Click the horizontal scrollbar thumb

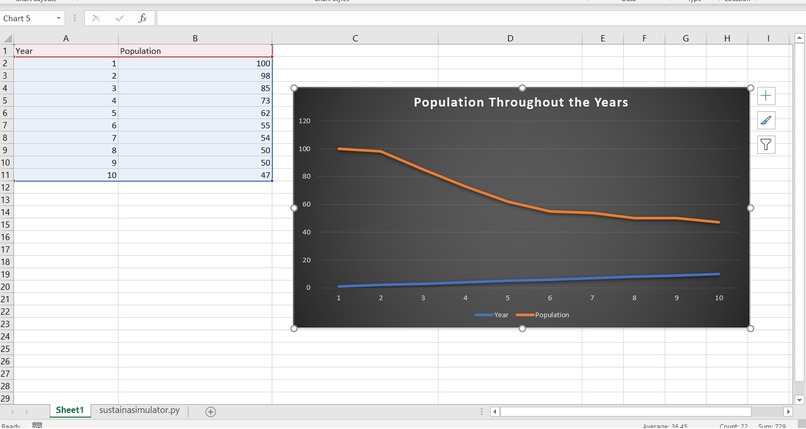(626, 412)
